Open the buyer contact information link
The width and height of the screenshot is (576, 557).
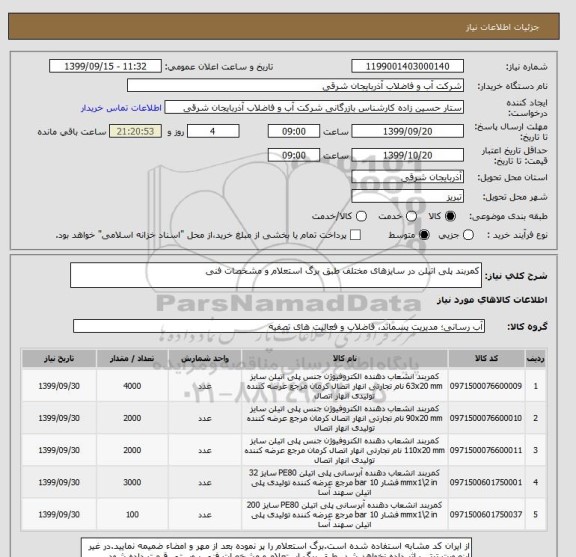(121, 108)
